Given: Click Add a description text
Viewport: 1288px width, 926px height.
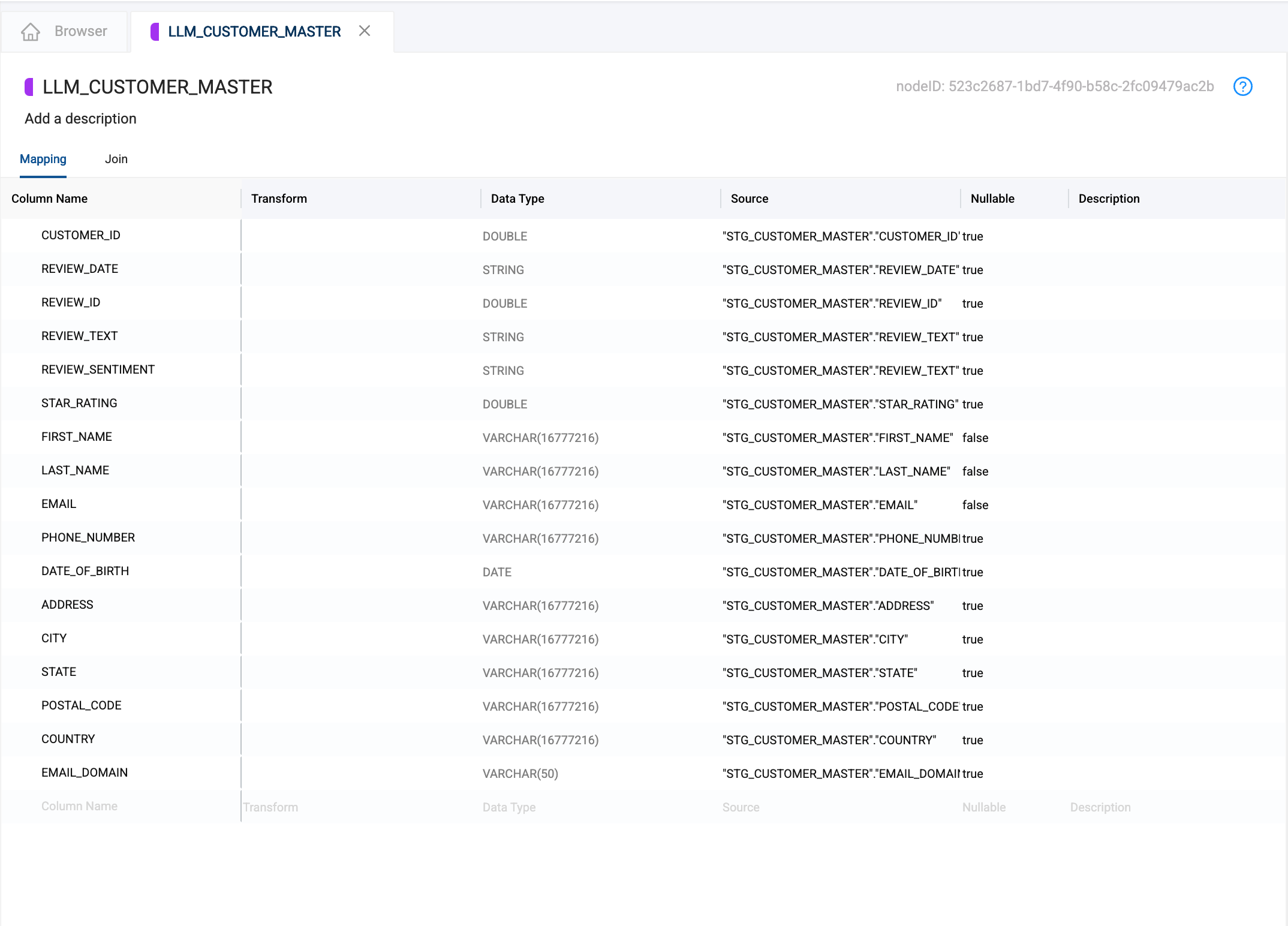Looking at the screenshot, I should [x=80, y=119].
